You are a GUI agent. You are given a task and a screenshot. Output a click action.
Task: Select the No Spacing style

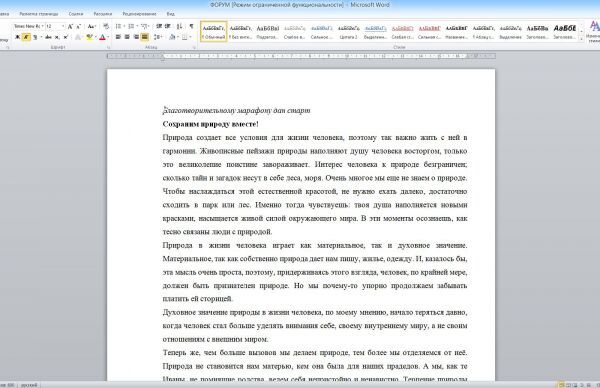240,31
